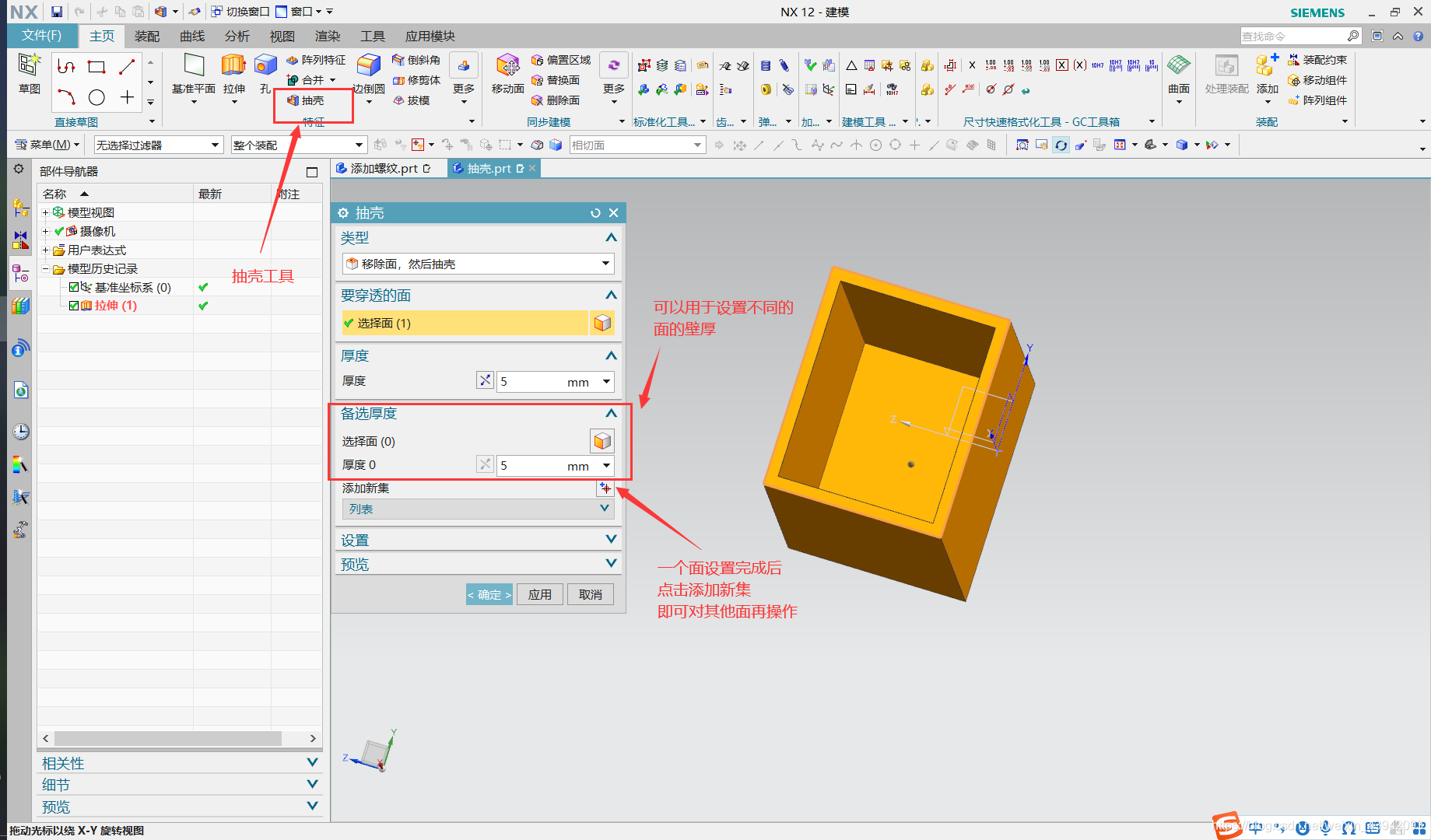This screenshot has width=1431, height=840.
Task: Open the 文件(F) menu
Action: click(x=42, y=36)
